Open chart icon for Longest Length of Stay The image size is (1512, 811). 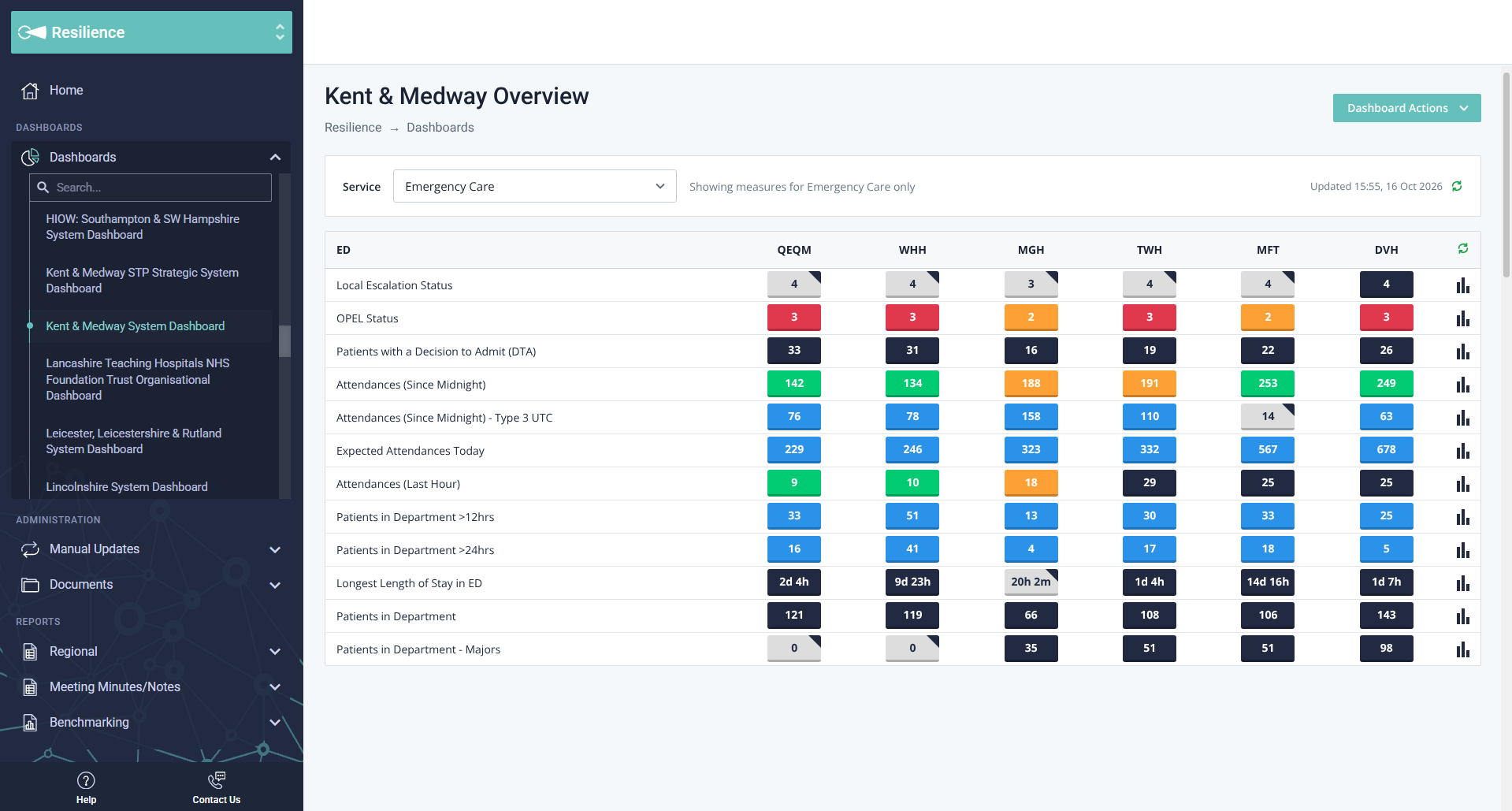(x=1463, y=583)
